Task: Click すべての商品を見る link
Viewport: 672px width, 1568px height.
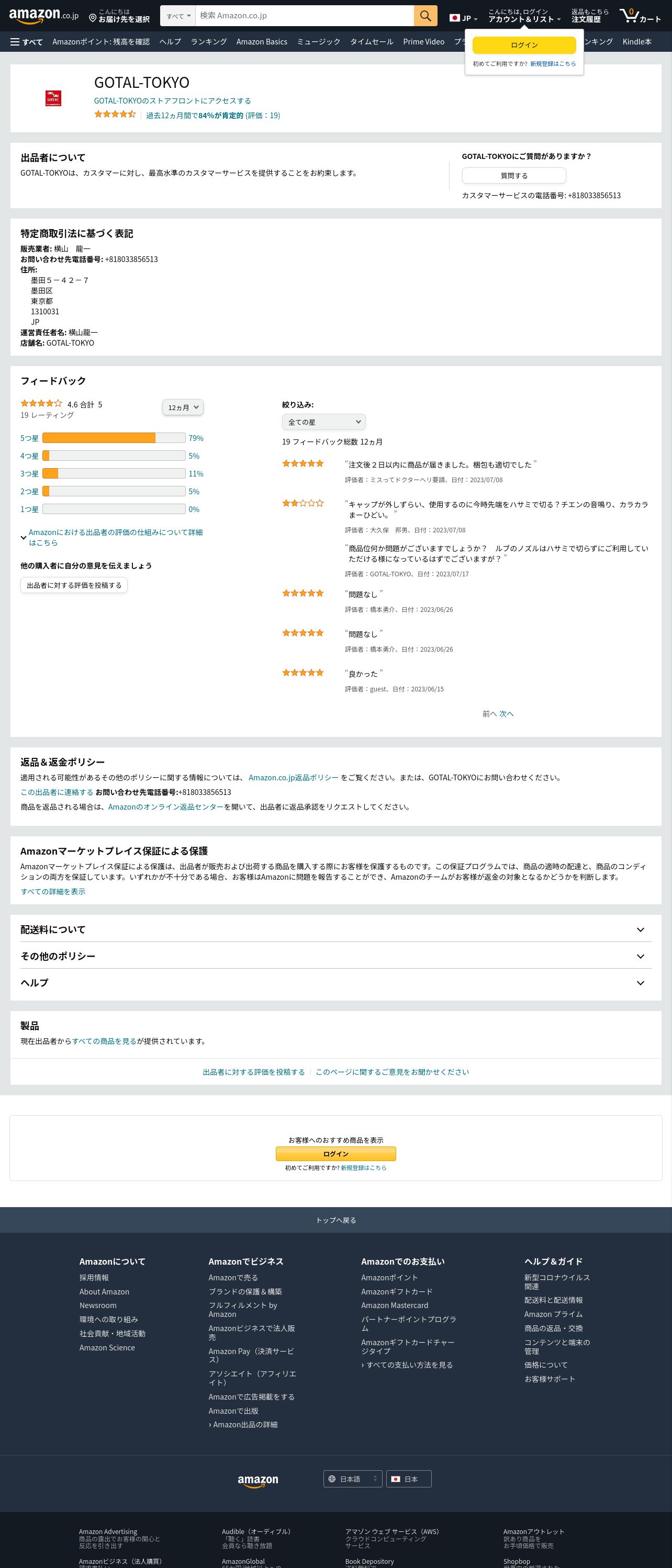Action: pyautogui.click(x=104, y=1041)
